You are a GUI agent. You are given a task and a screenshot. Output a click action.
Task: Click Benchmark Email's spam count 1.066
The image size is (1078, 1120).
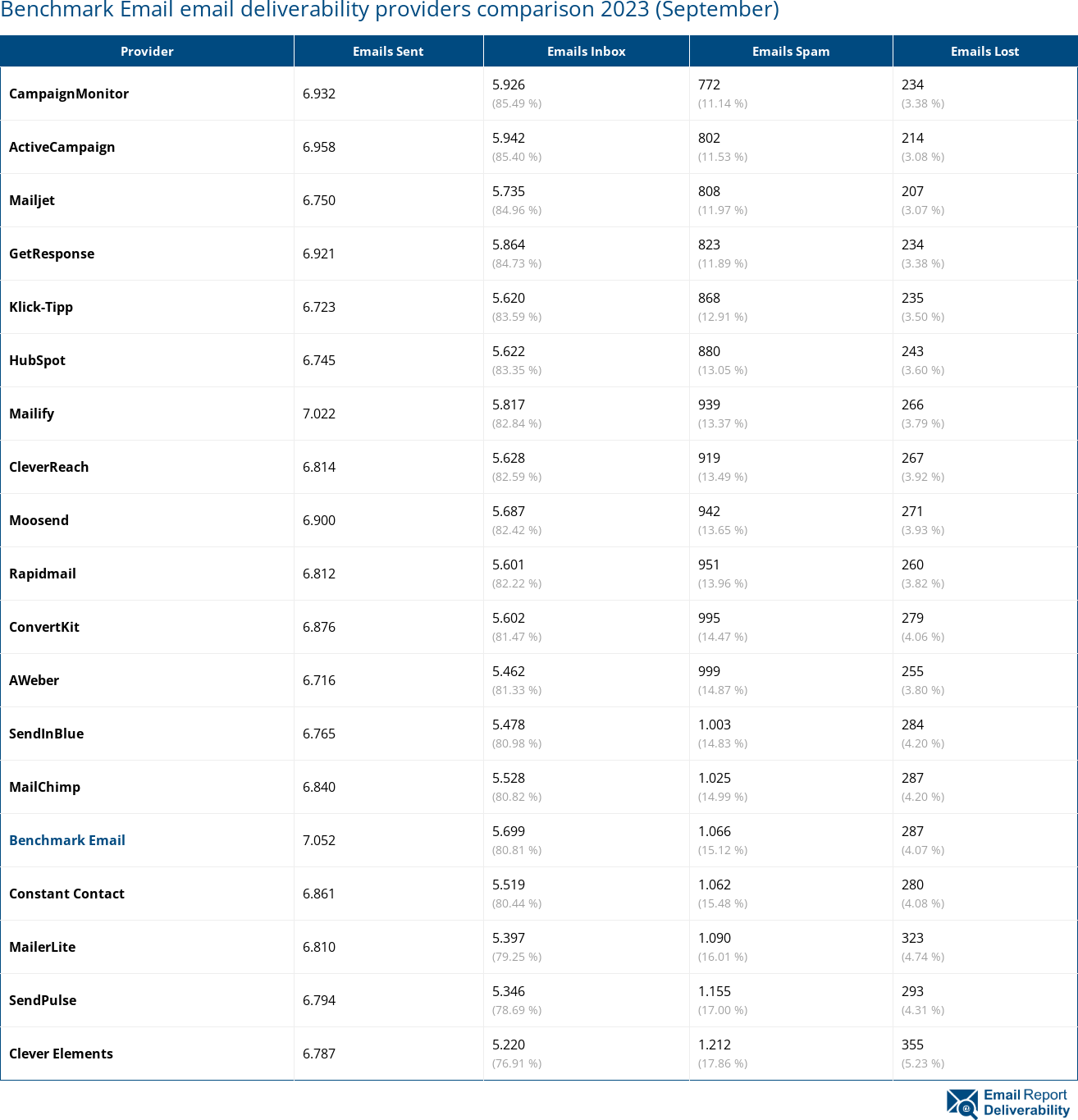pos(715,831)
